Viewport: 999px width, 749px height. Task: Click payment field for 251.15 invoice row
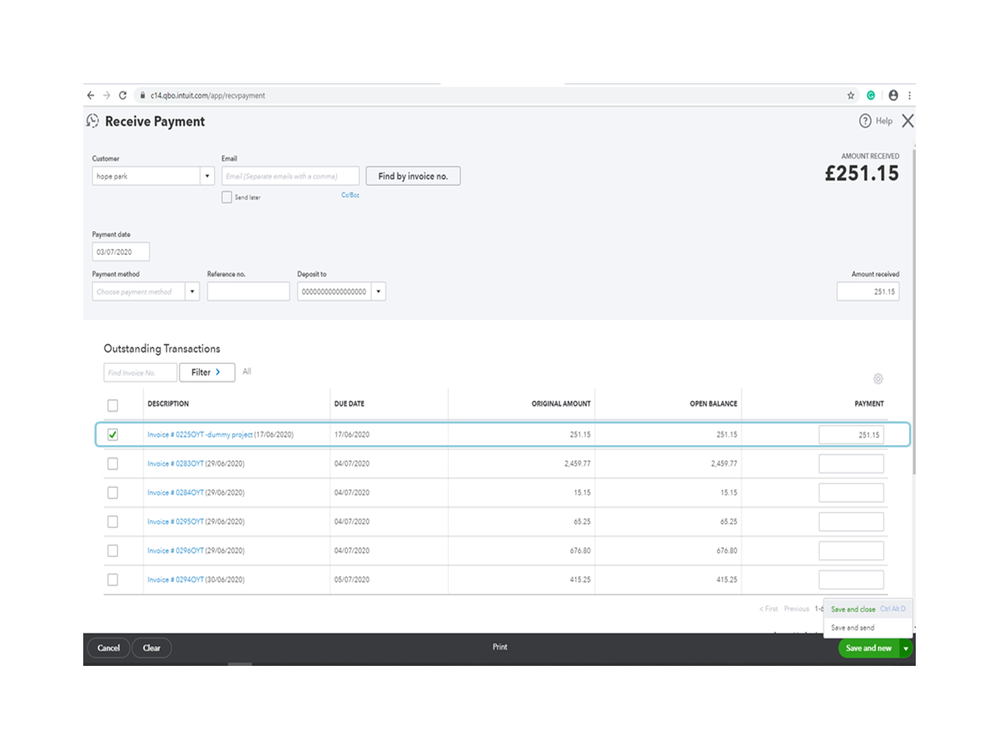[x=851, y=434]
